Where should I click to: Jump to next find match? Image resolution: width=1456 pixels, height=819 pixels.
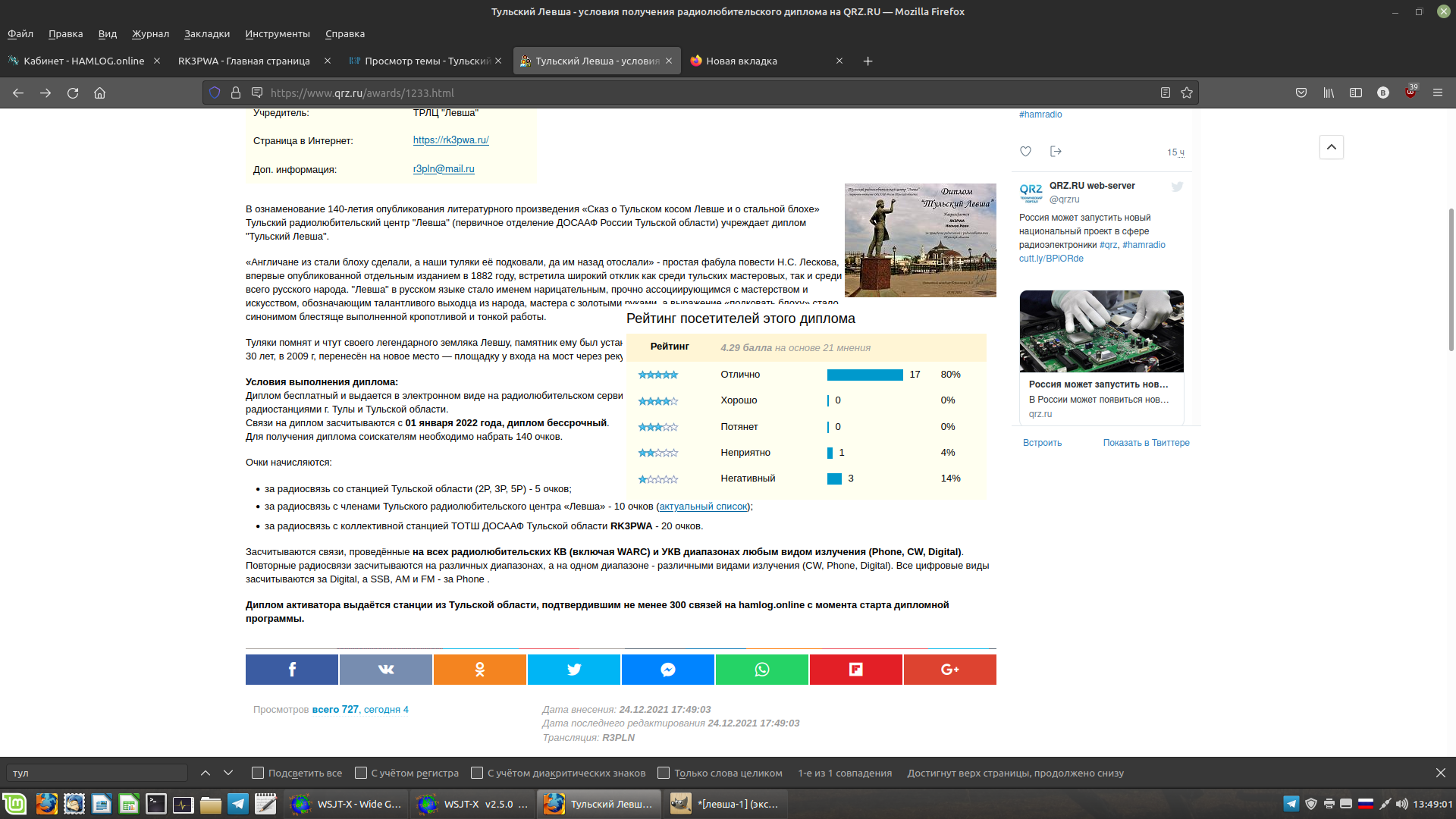coord(228,773)
